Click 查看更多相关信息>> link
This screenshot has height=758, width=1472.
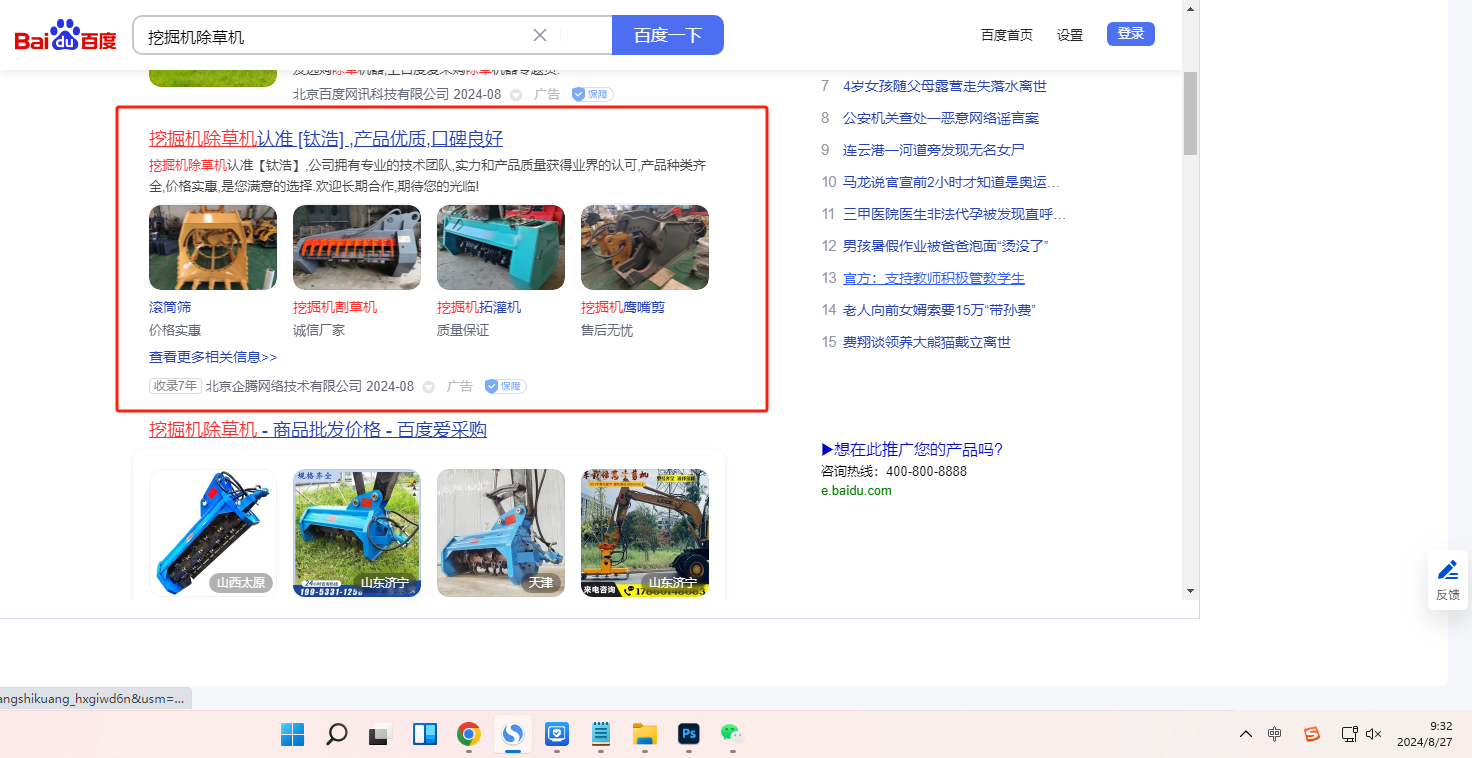tap(213, 357)
